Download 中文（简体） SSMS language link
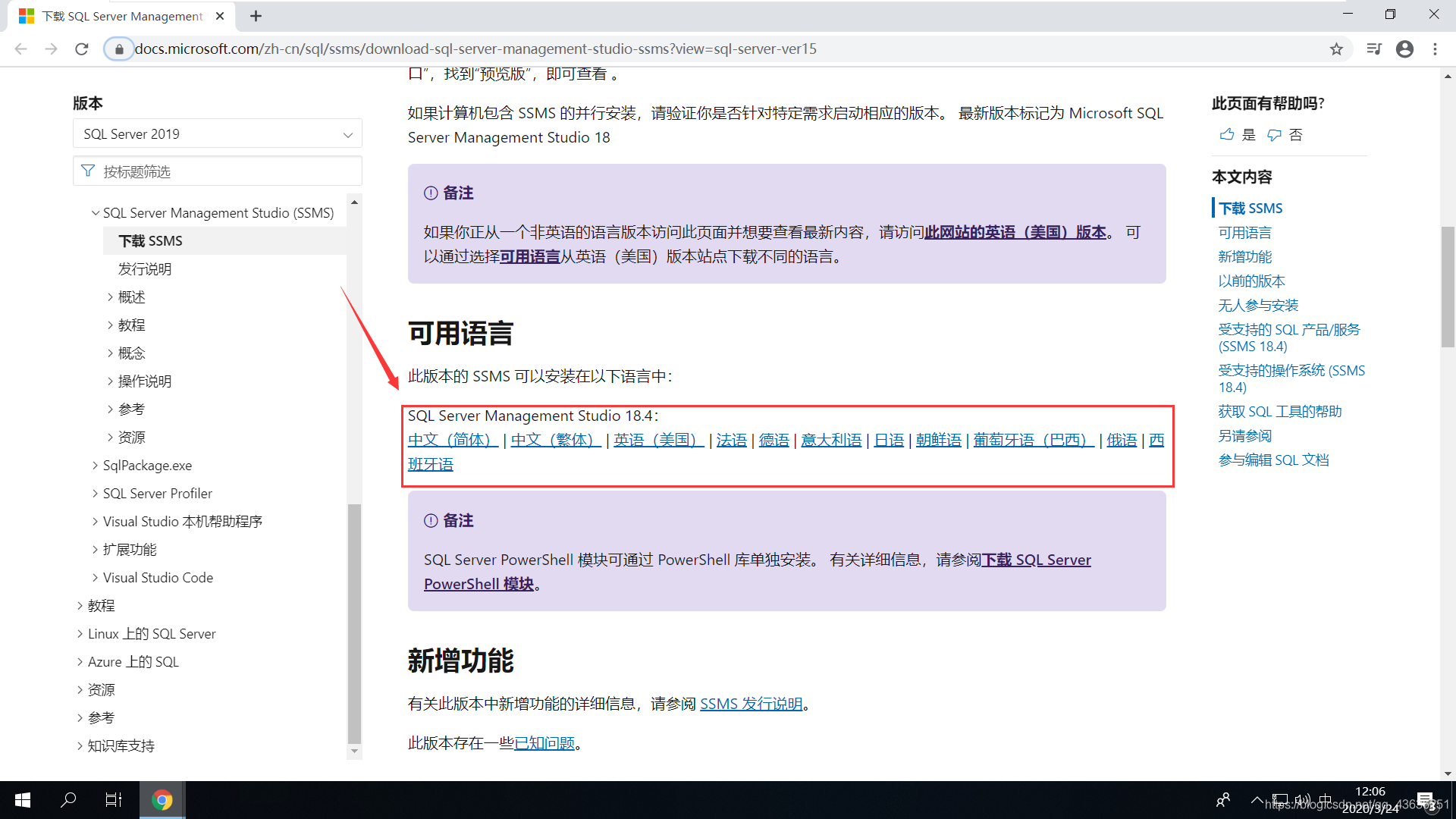The height and width of the screenshot is (819, 1456). (x=453, y=441)
